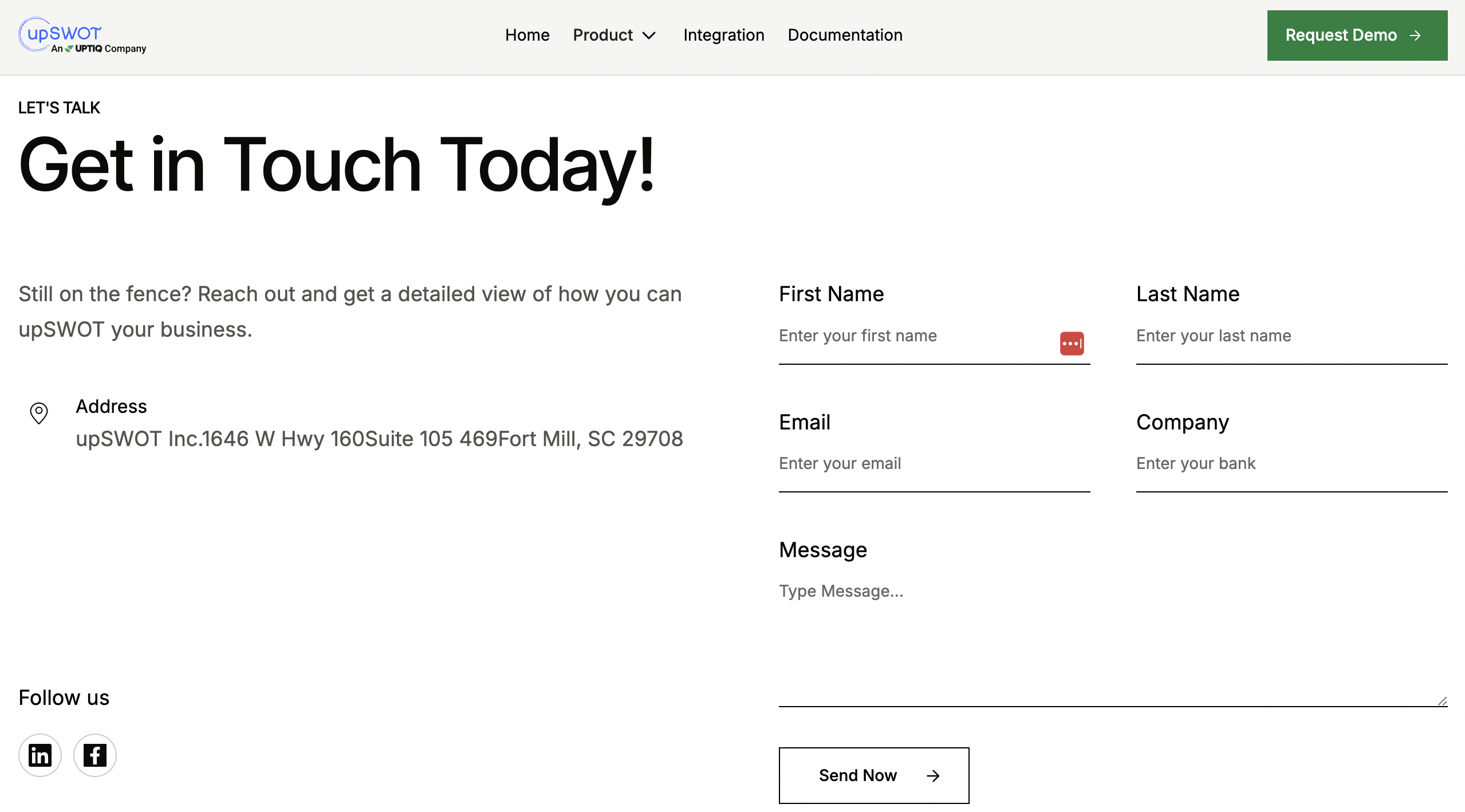Expand the Product dropdown chevron
1465x812 pixels.
(x=649, y=36)
